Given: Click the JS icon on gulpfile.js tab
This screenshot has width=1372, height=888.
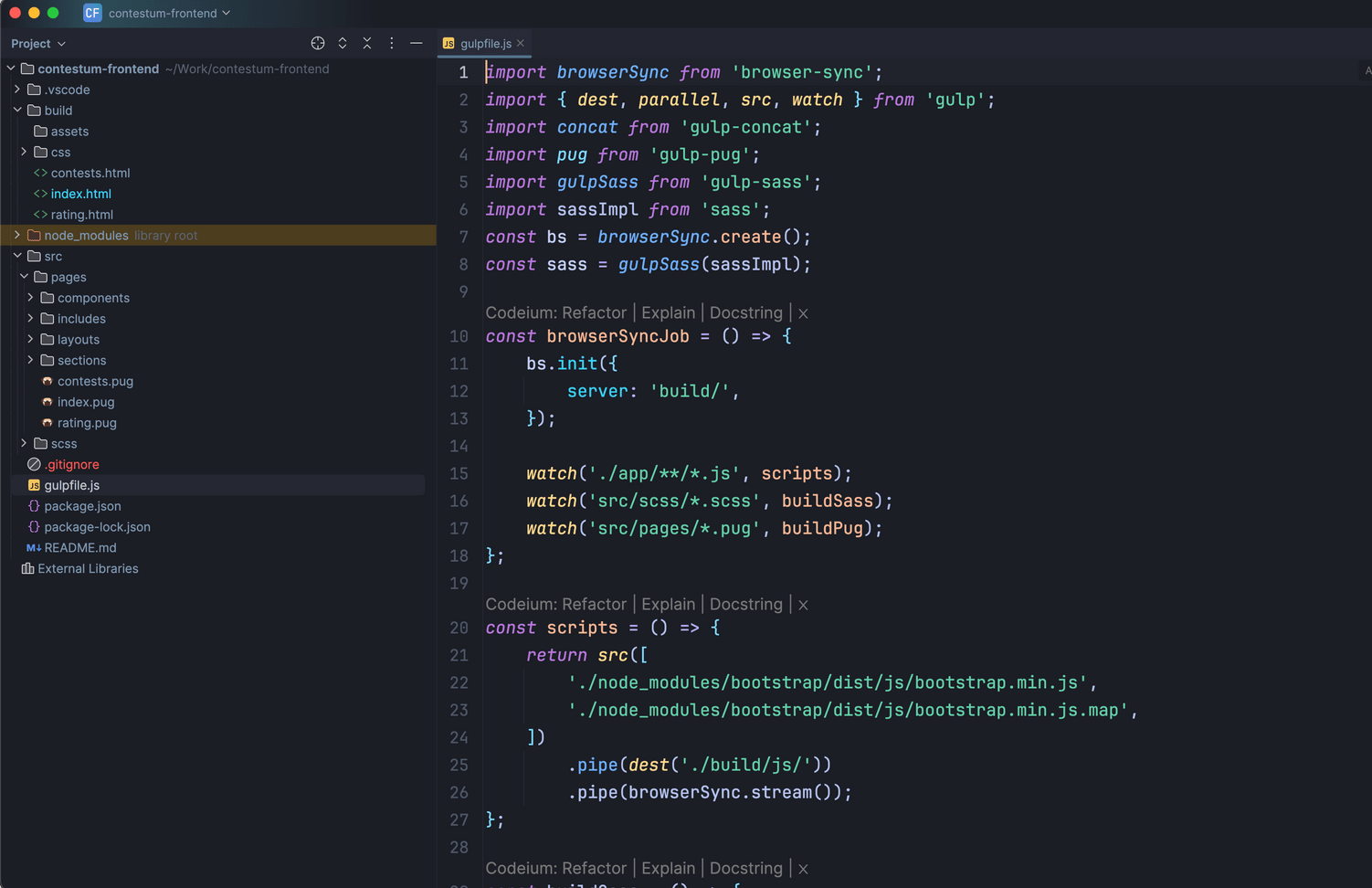Looking at the screenshot, I should click(449, 43).
